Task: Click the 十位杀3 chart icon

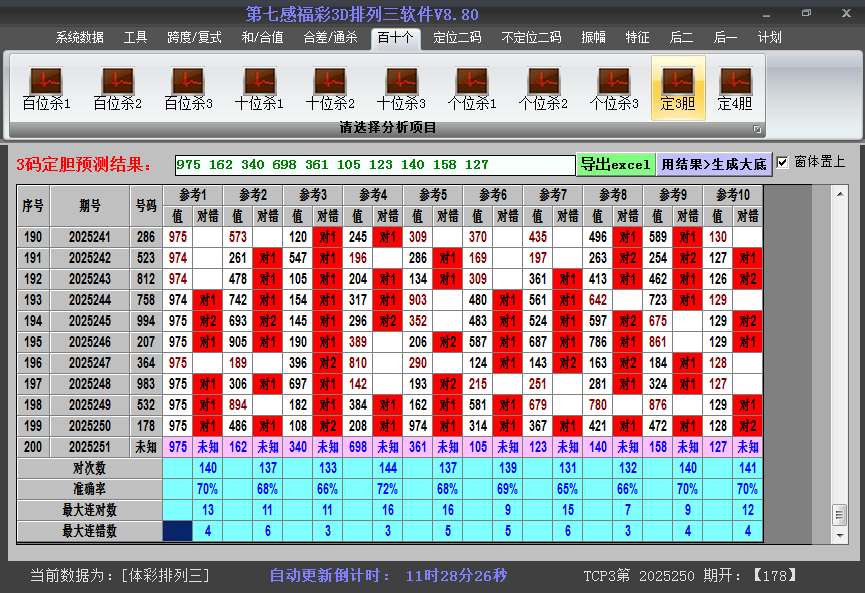Action: coord(401,89)
